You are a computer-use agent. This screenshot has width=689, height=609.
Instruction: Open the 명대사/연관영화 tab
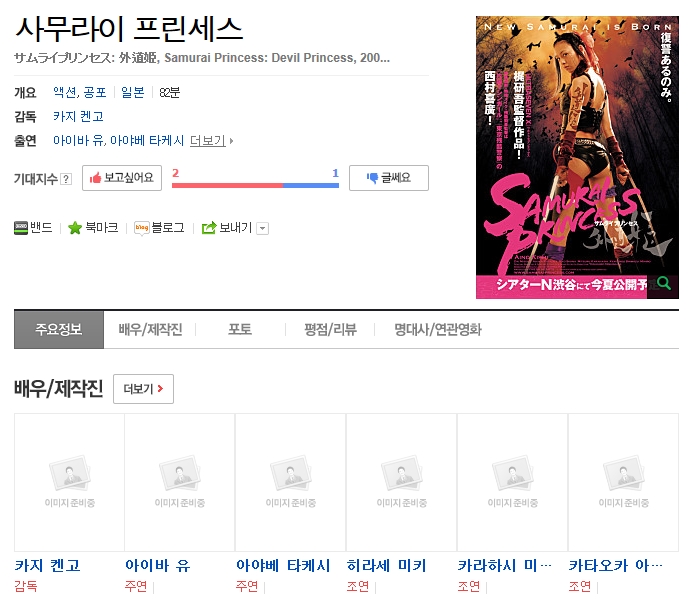(438, 330)
